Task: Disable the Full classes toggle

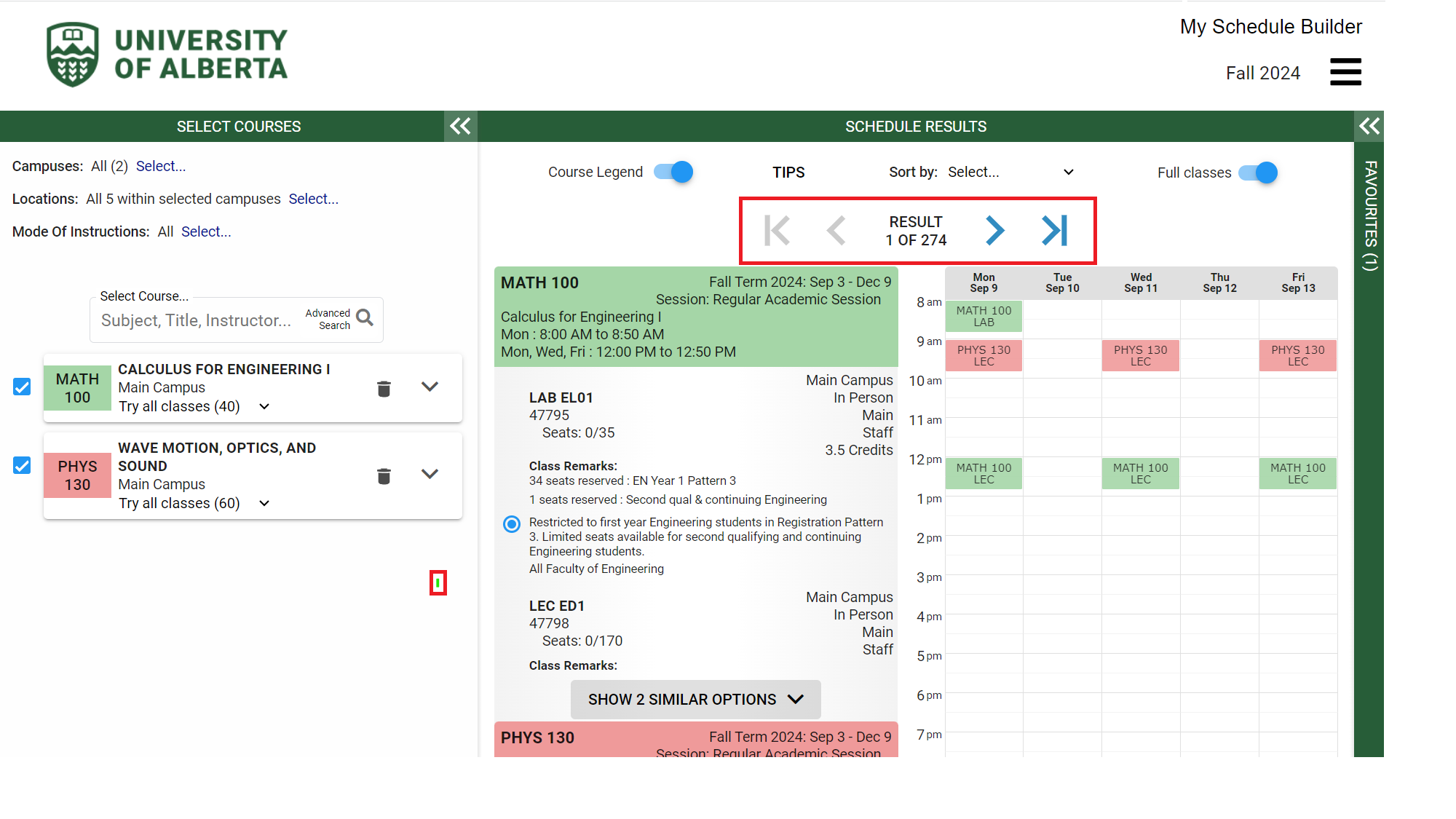Action: [x=1259, y=172]
